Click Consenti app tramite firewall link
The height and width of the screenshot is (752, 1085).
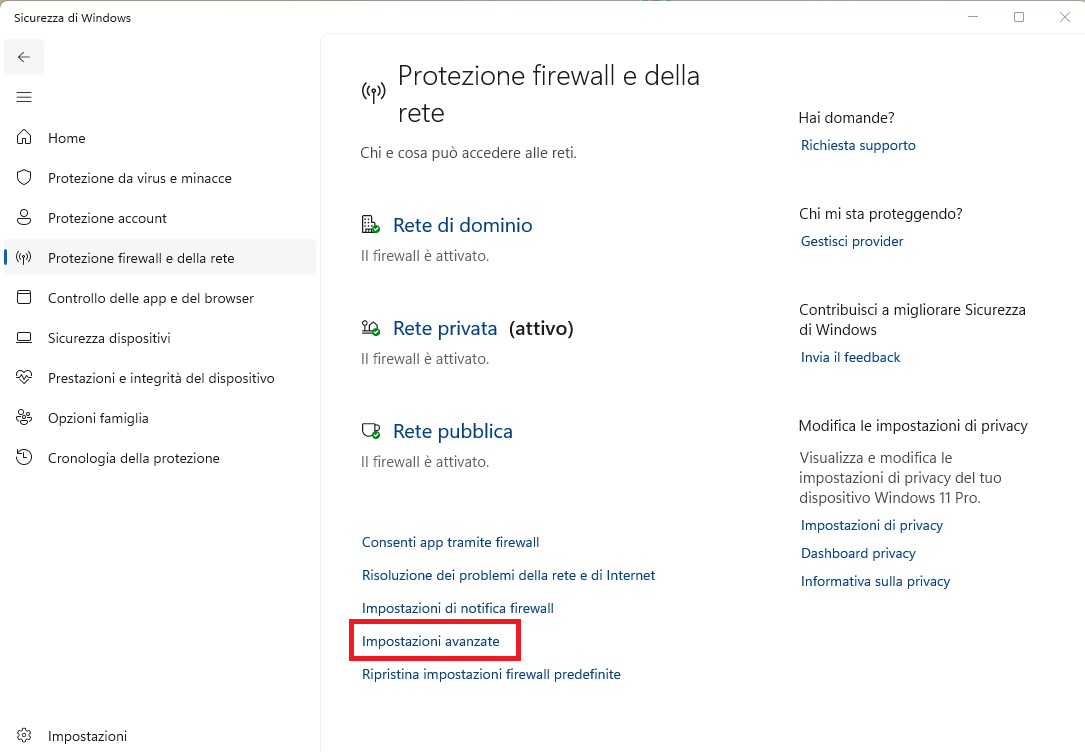[x=450, y=542]
